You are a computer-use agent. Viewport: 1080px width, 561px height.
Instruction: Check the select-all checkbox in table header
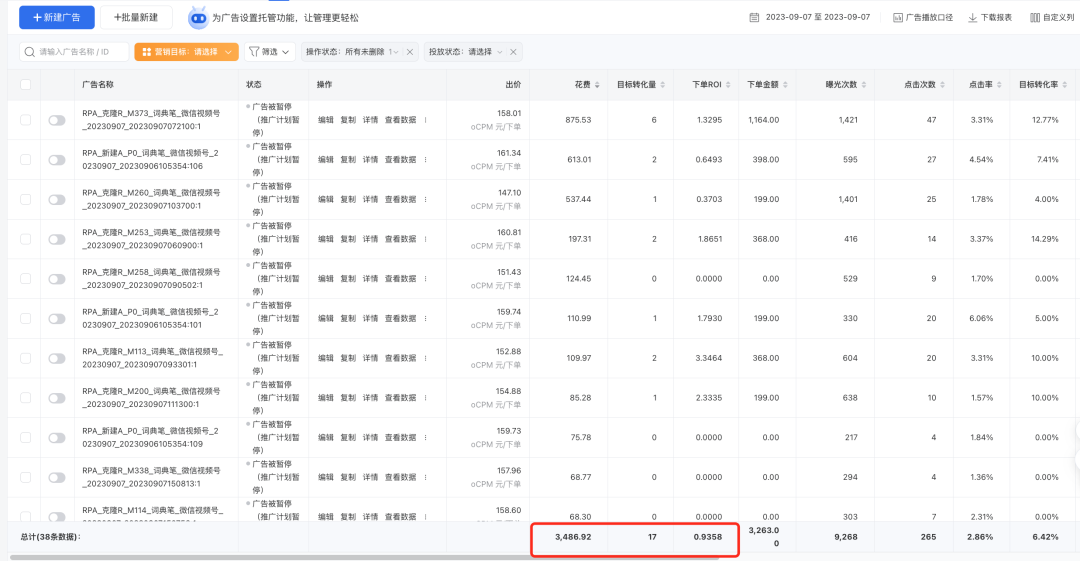click(25, 85)
